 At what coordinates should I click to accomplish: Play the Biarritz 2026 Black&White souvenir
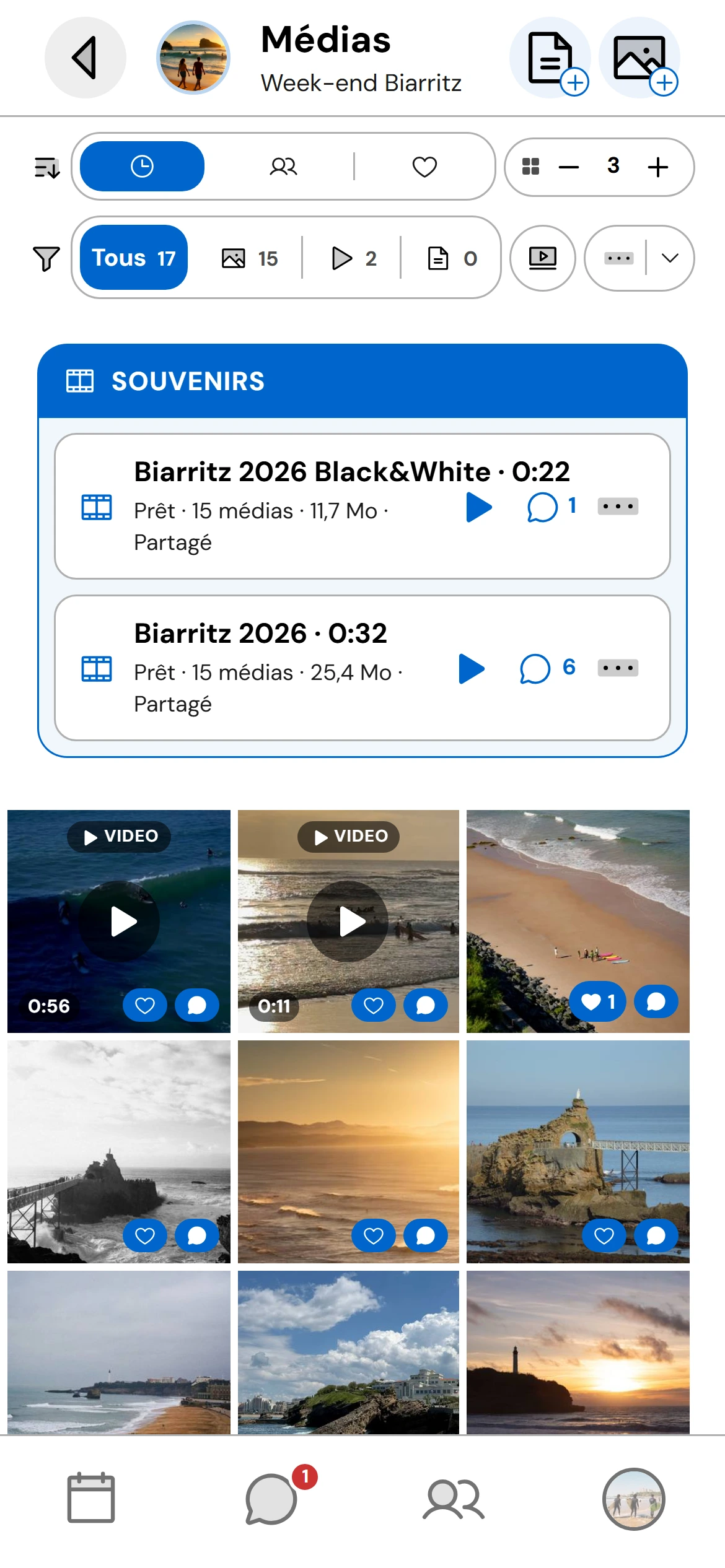pyautogui.click(x=479, y=507)
